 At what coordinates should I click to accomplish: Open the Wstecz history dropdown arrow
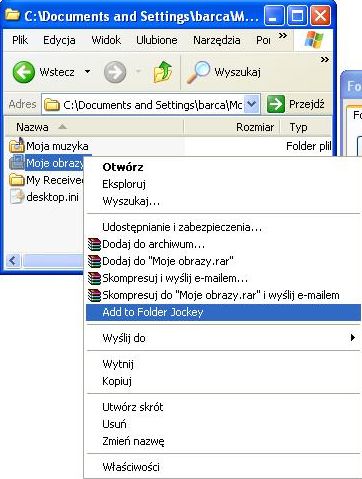[x=87, y=72]
